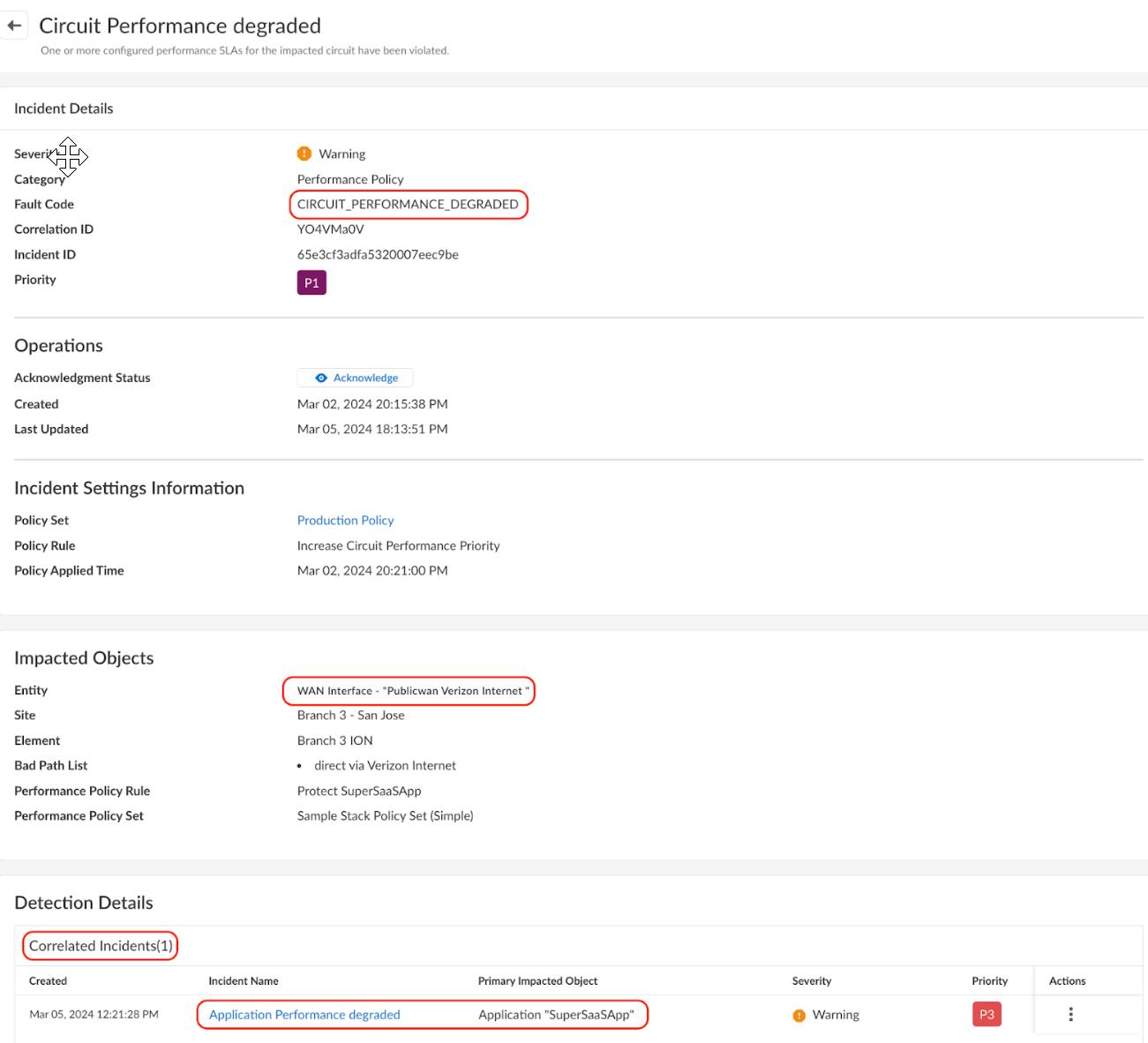Click the Incident Name column header
Image resolution: width=1148 pixels, height=1043 pixels.
244,981
